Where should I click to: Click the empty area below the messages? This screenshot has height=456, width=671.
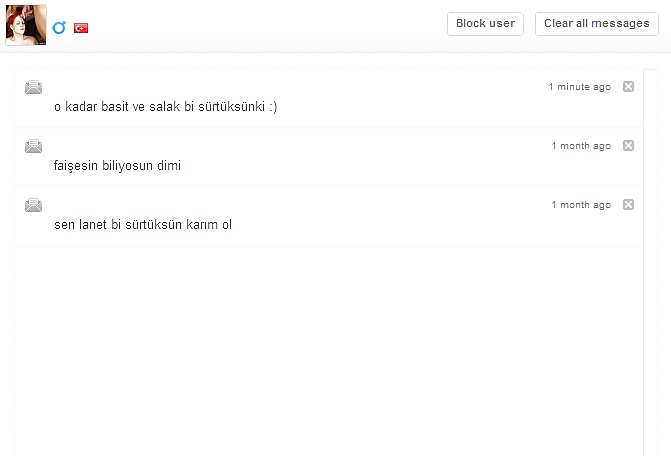tap(328, 350)
